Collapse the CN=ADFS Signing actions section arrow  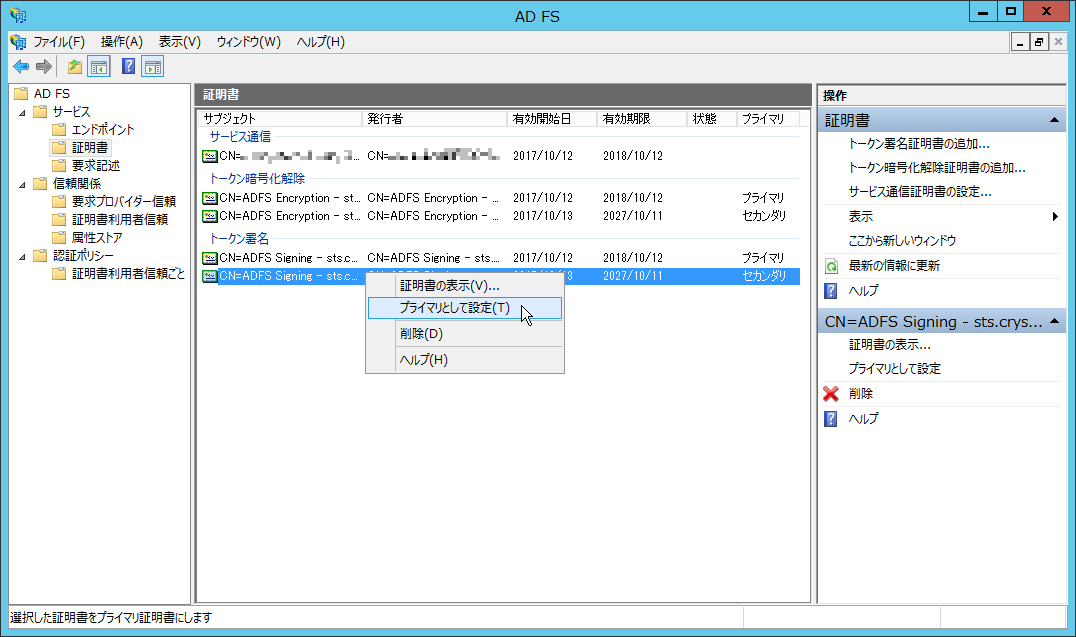pyautogui.click(x=1054, y=321)
